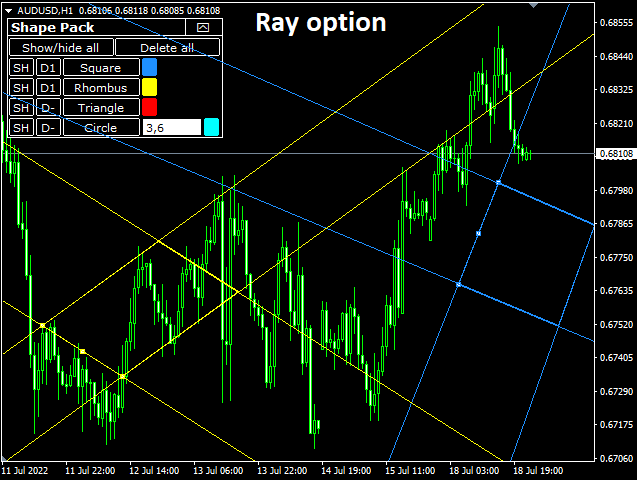Toggle SH for the Triangle row

click(21, 107)
